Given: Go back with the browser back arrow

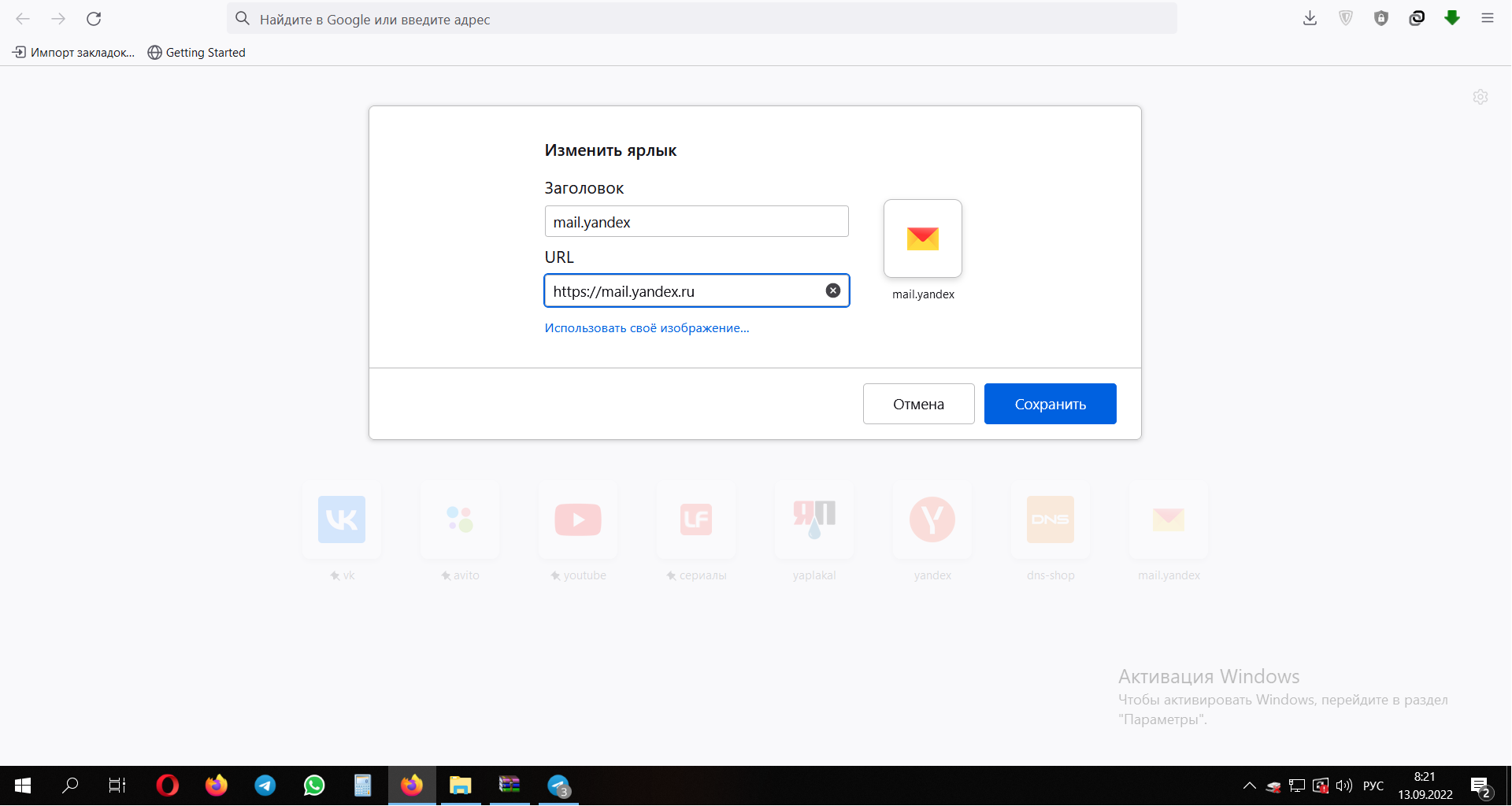Looking at the screenshot, I should click(23, 19).
